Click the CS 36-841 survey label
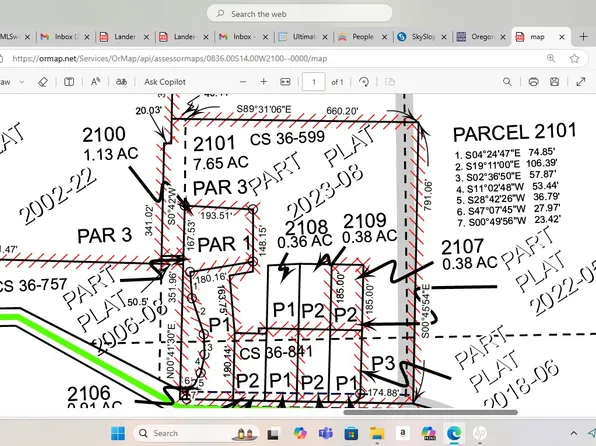596x446 pixels. click(x=276, y=353)
